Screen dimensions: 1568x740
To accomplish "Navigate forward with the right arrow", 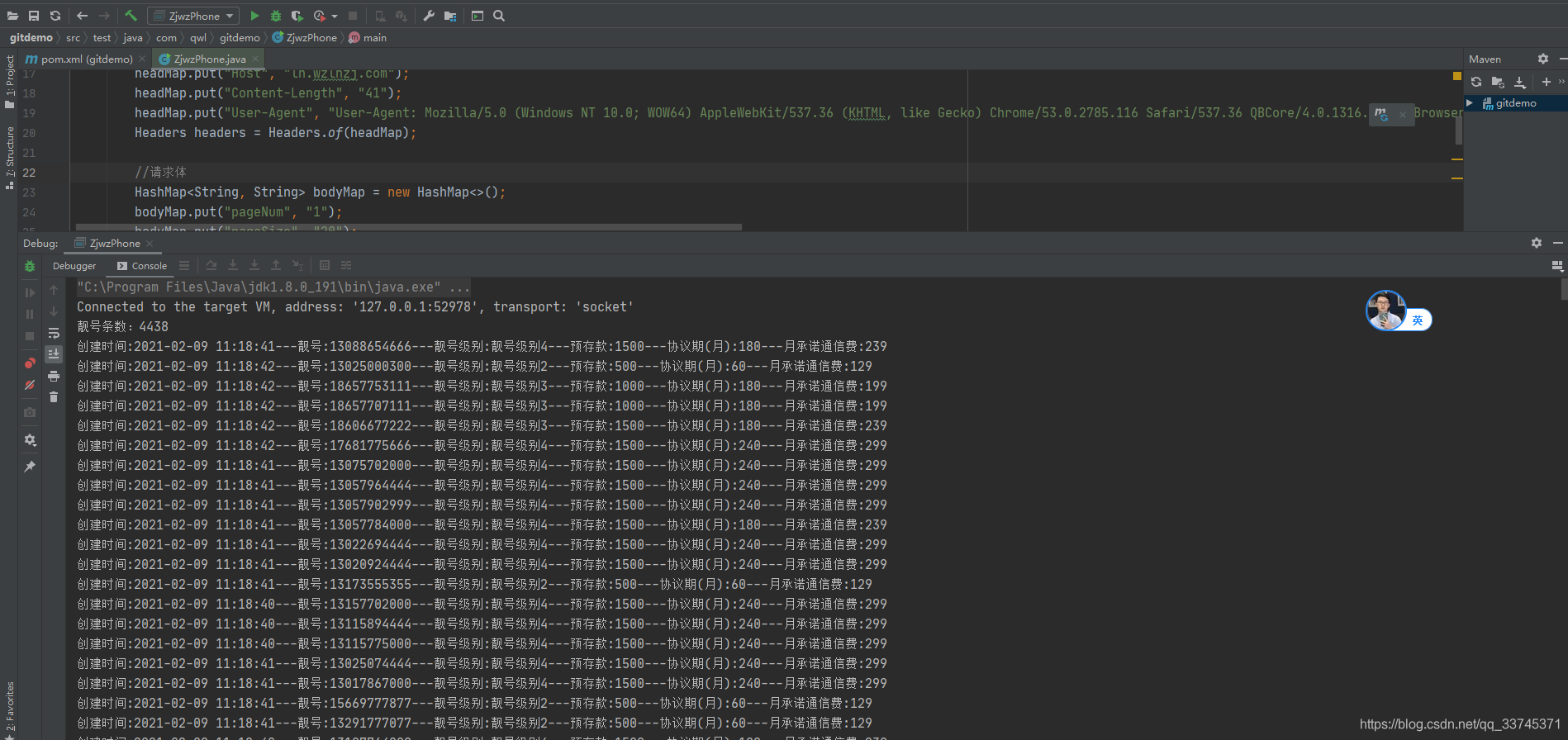I will 104,16.
